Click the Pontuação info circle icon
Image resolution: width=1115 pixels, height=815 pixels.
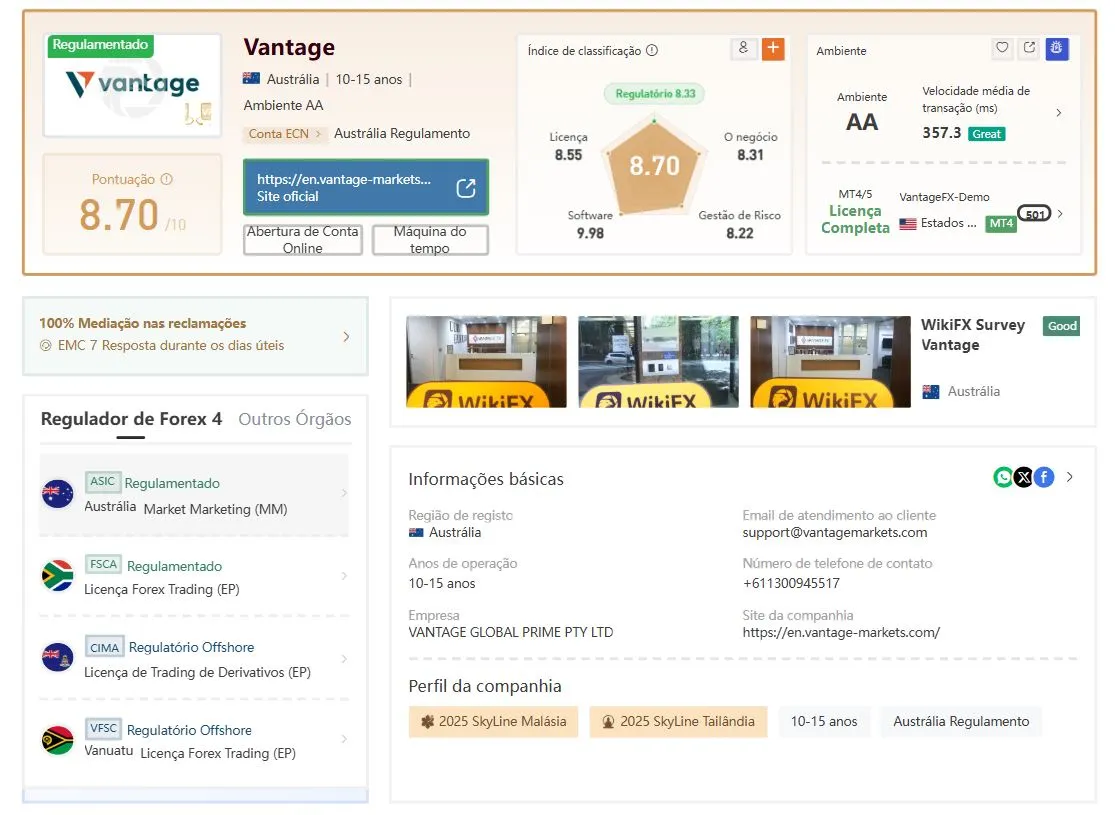(x=166, y=179)
